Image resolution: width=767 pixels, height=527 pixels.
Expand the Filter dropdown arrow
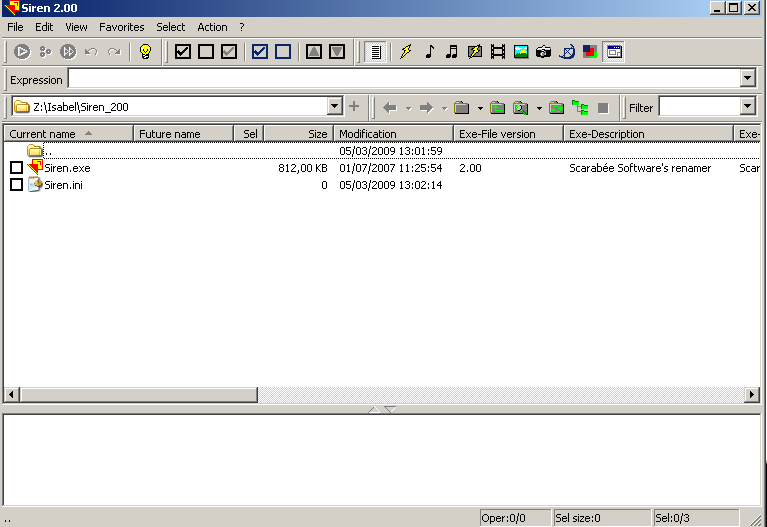click(747, 106)
